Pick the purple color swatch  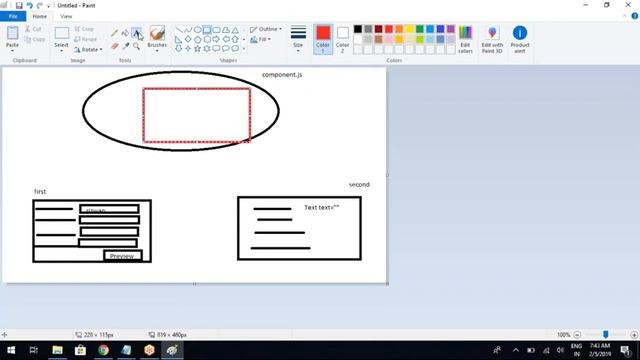451,29
